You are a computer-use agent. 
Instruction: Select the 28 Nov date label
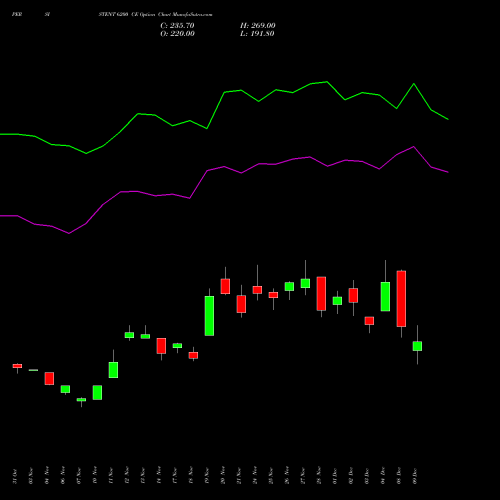pyautogui.click(x=319, y=476)
